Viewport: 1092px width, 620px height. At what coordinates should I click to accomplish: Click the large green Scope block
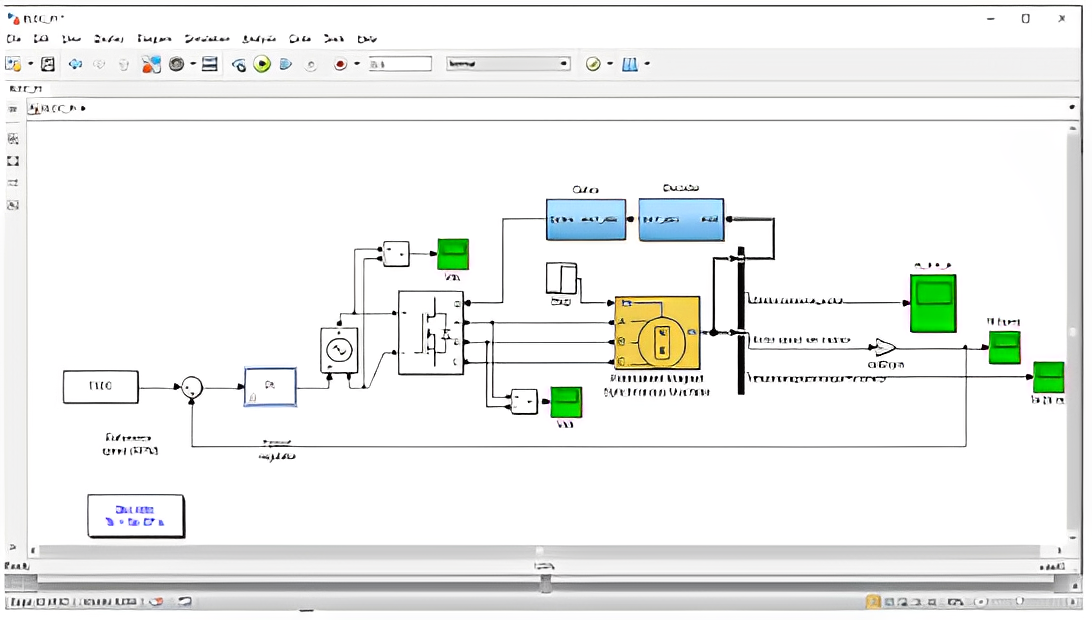932,302
